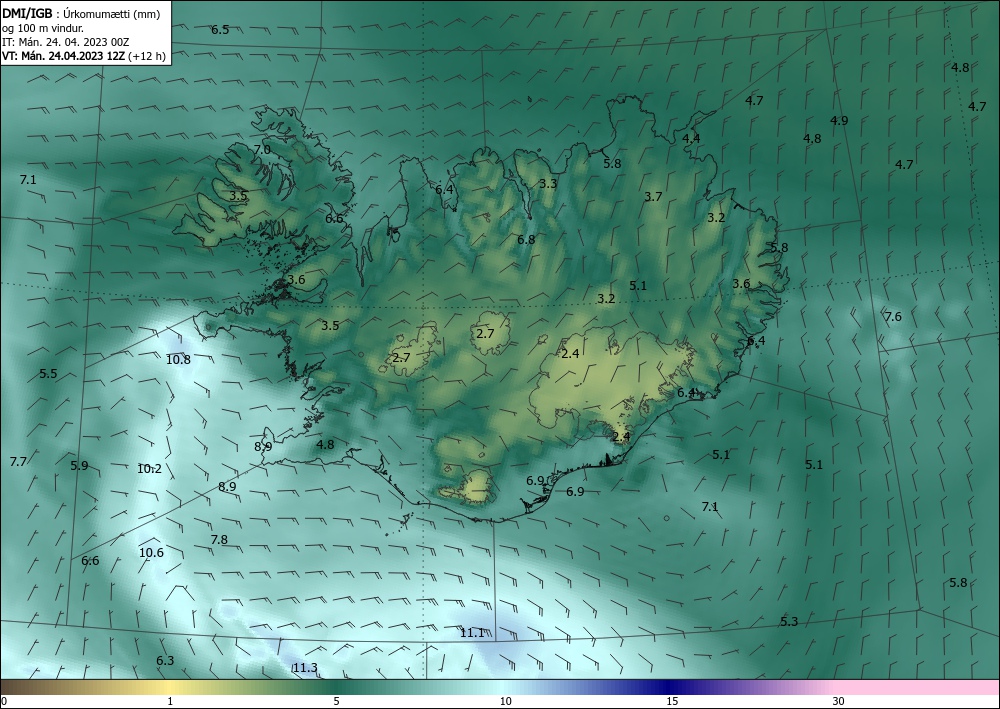
Task: Click the 7.0 value on the Westfjords
Action: pyautogui.click(x=262, y=150)
